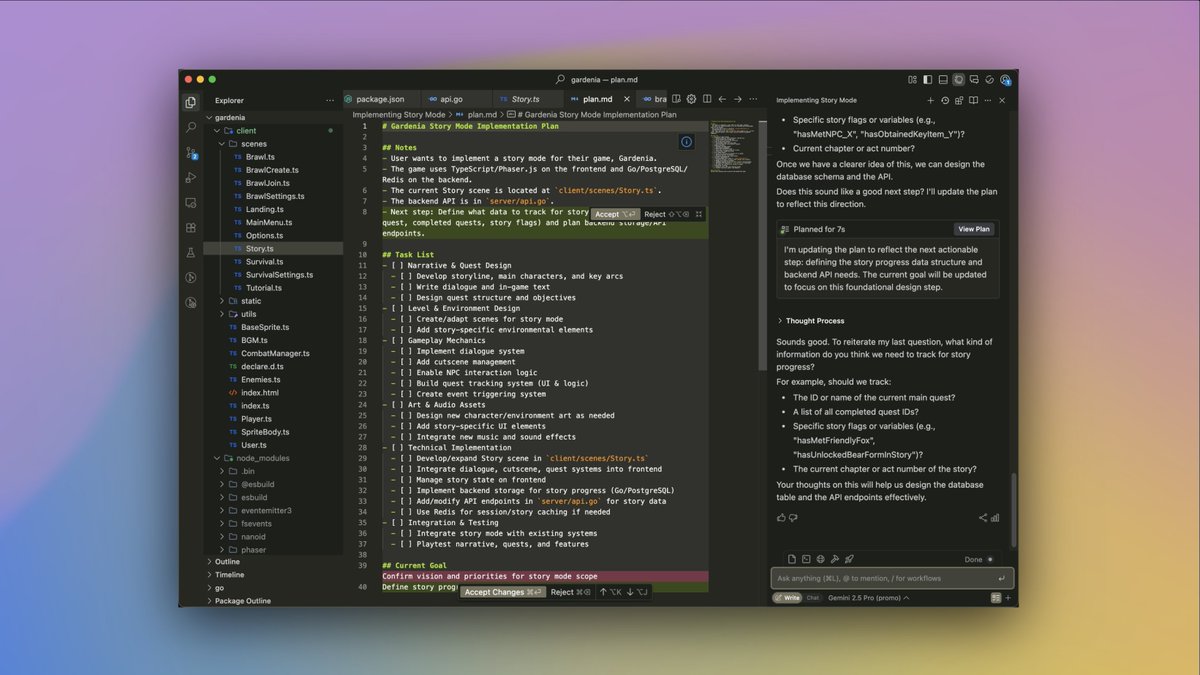Click inline Reject button in editor
The height and width of the screenshot is (675, 1200).
(x=666, y=214)
